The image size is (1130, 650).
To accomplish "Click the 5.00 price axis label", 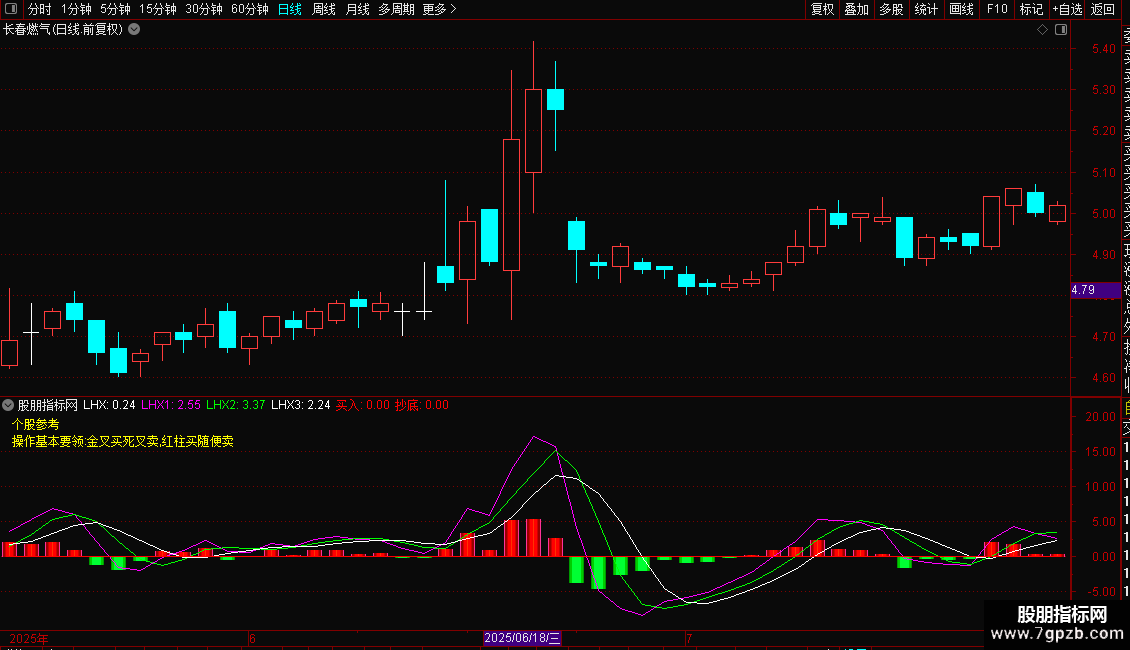I will click(x=1103, y=213).
